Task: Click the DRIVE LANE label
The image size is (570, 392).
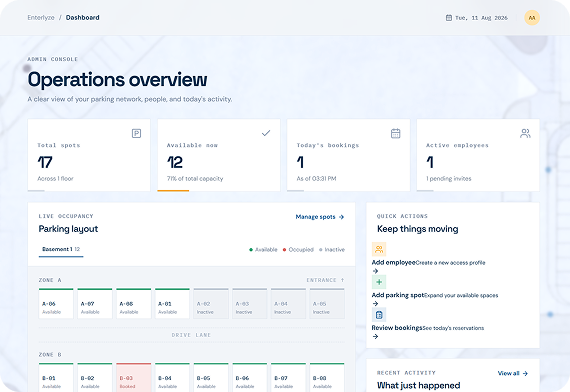Action: tap(191, 335)
